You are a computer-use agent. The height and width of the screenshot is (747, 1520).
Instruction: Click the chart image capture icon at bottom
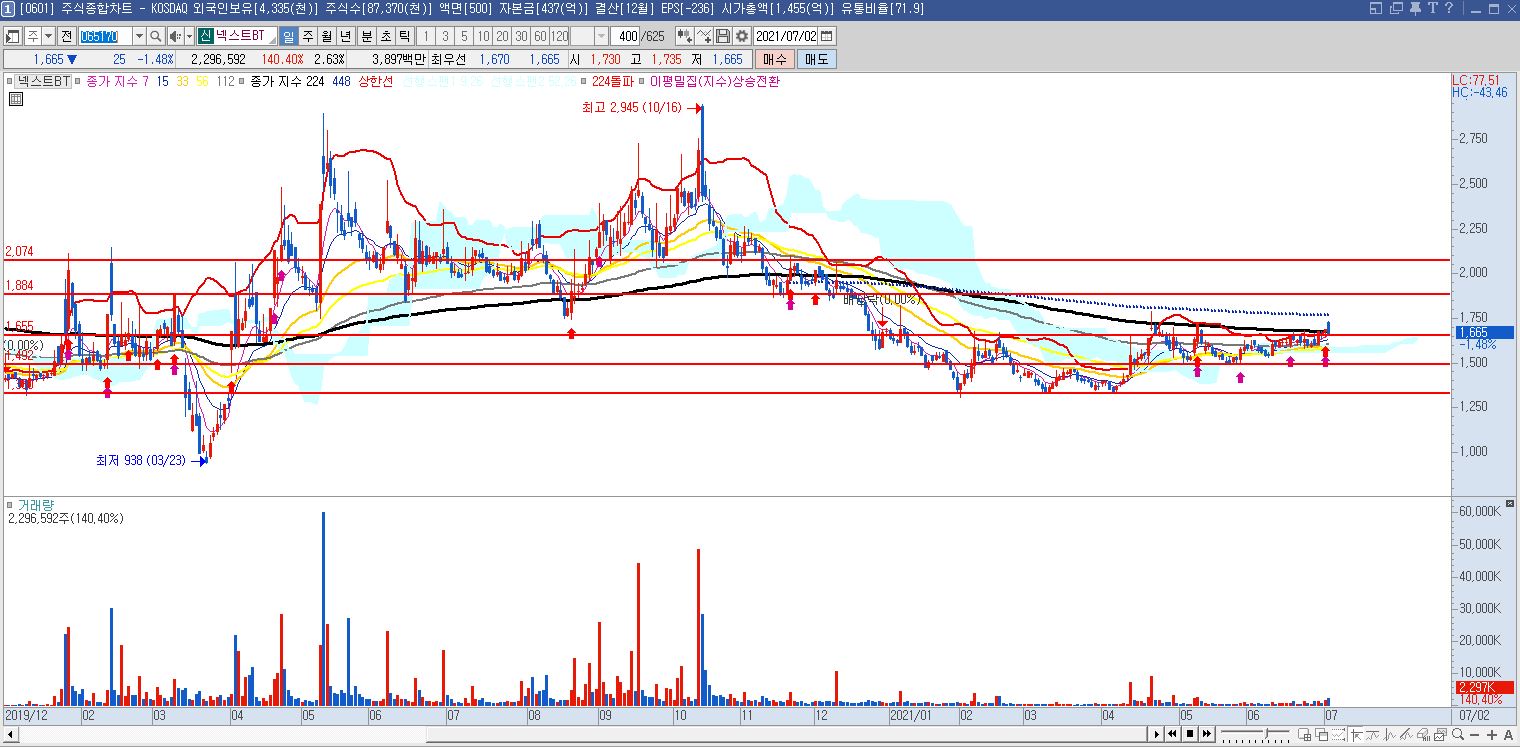tap(1441, 734)
